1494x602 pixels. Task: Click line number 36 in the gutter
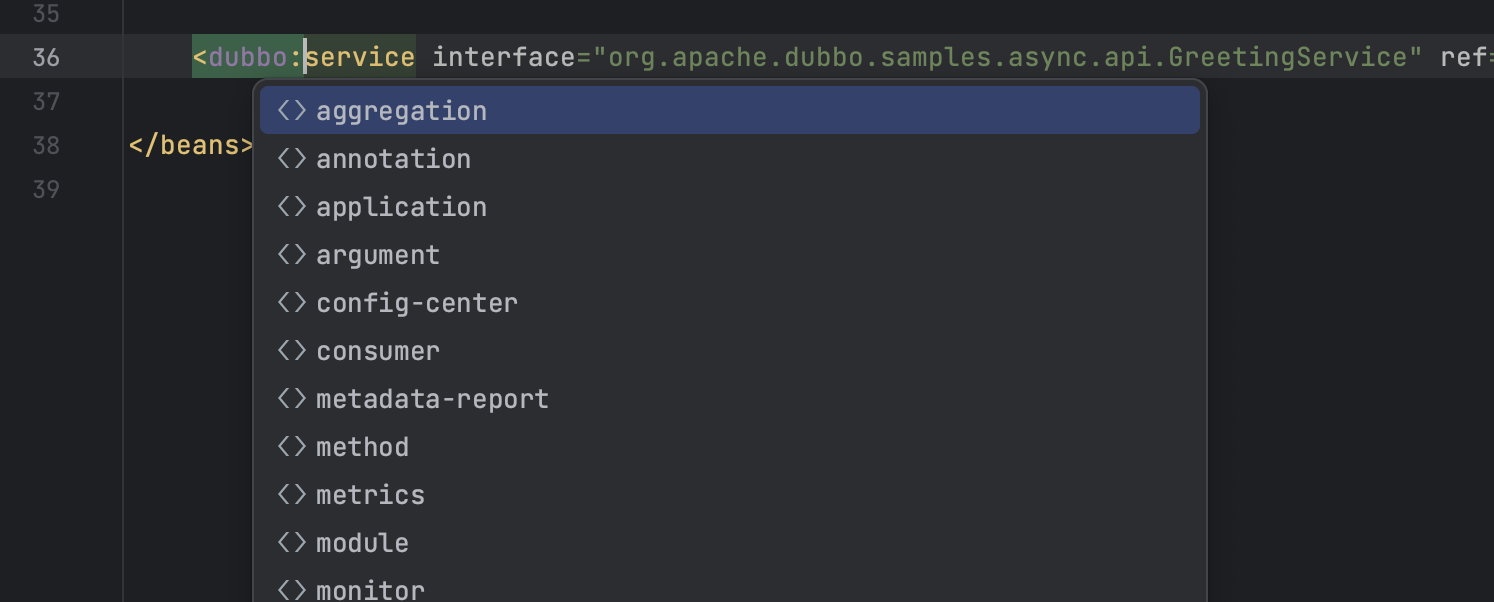coord(46,58)
